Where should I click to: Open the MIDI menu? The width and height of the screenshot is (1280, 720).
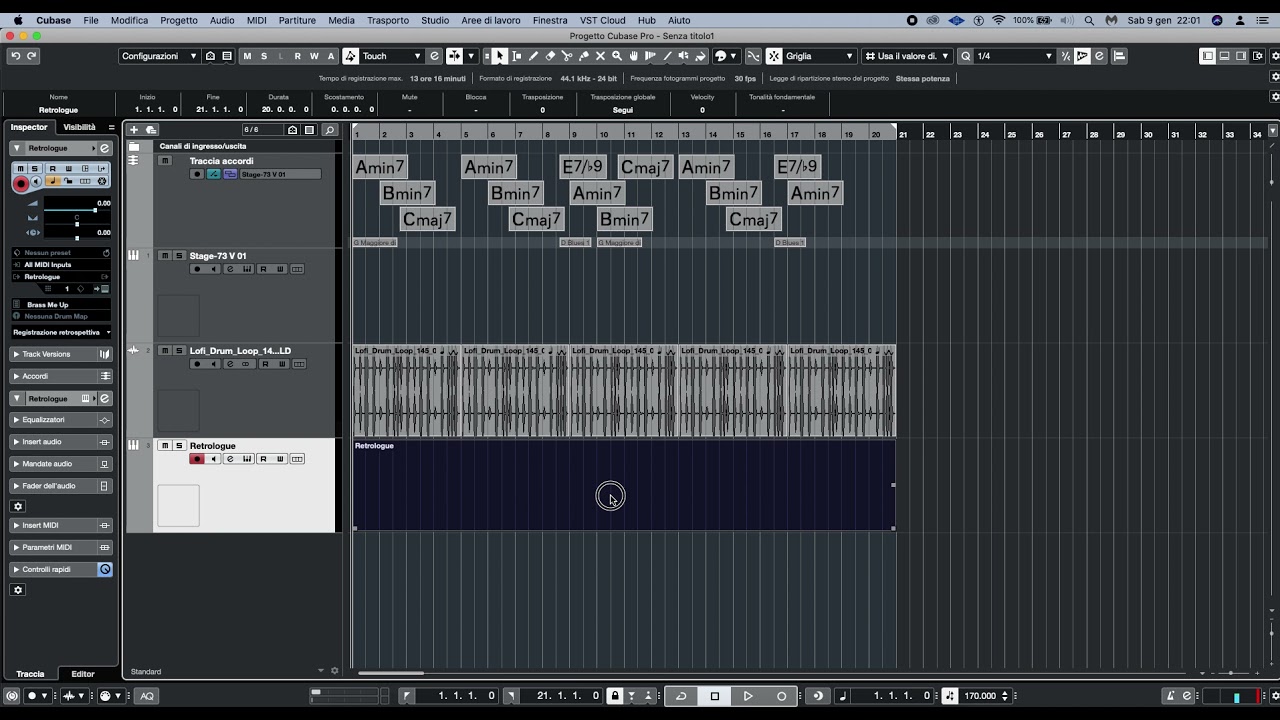(x=256, y=20)
